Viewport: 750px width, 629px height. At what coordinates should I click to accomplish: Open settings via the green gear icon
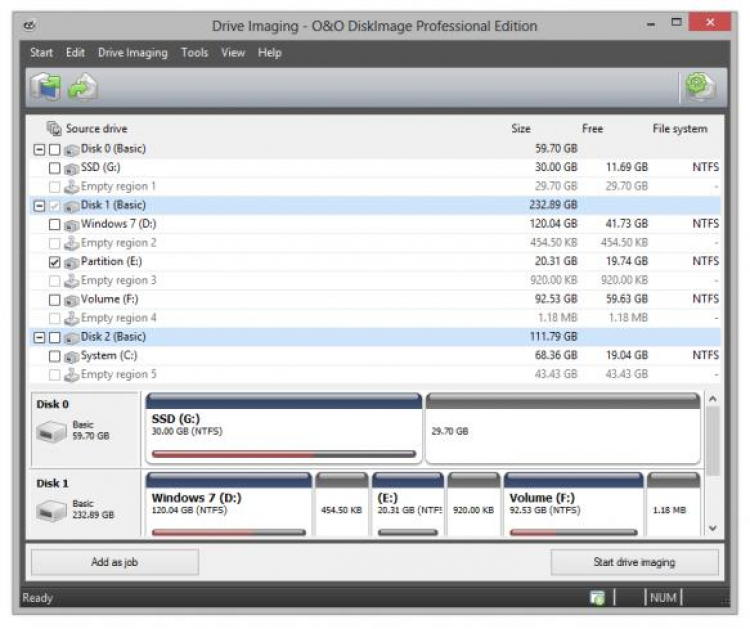(x=700, y=87)
